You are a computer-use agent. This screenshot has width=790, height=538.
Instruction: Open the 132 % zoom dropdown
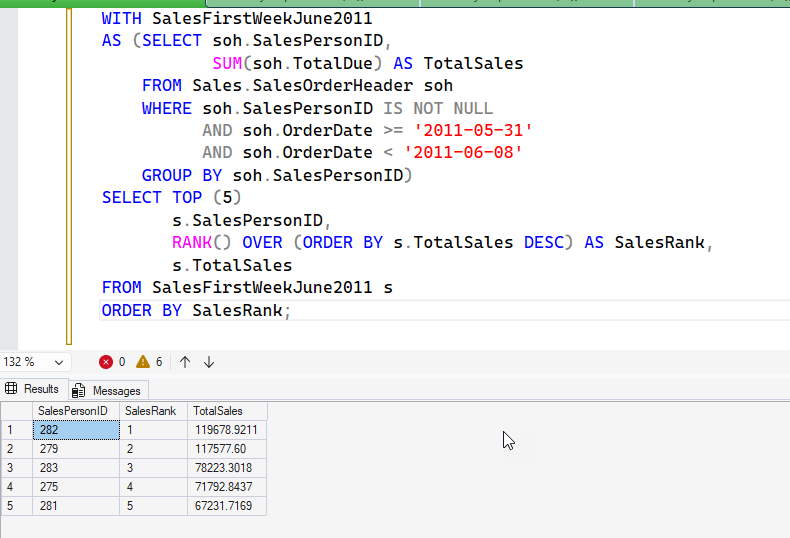pyautogui.click(x=58, y=362)
